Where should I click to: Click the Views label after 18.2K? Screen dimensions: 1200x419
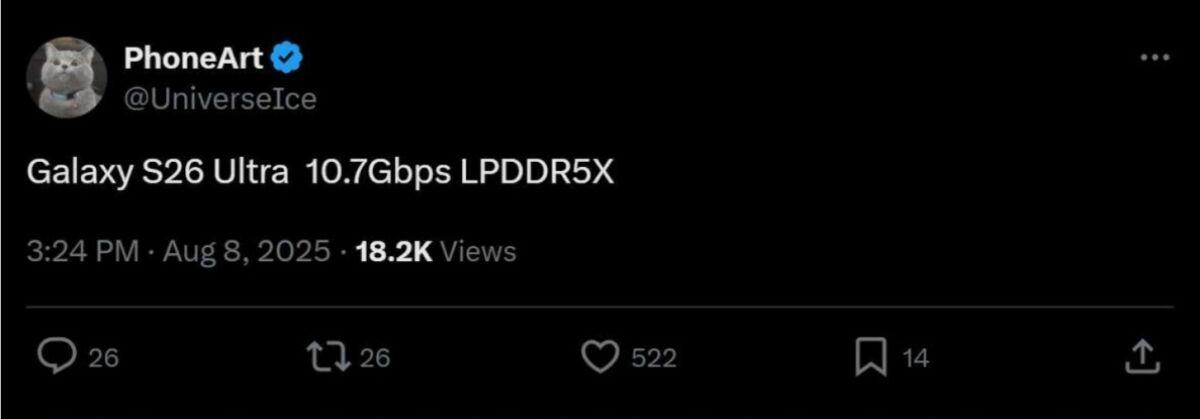(x=478, y=251)
